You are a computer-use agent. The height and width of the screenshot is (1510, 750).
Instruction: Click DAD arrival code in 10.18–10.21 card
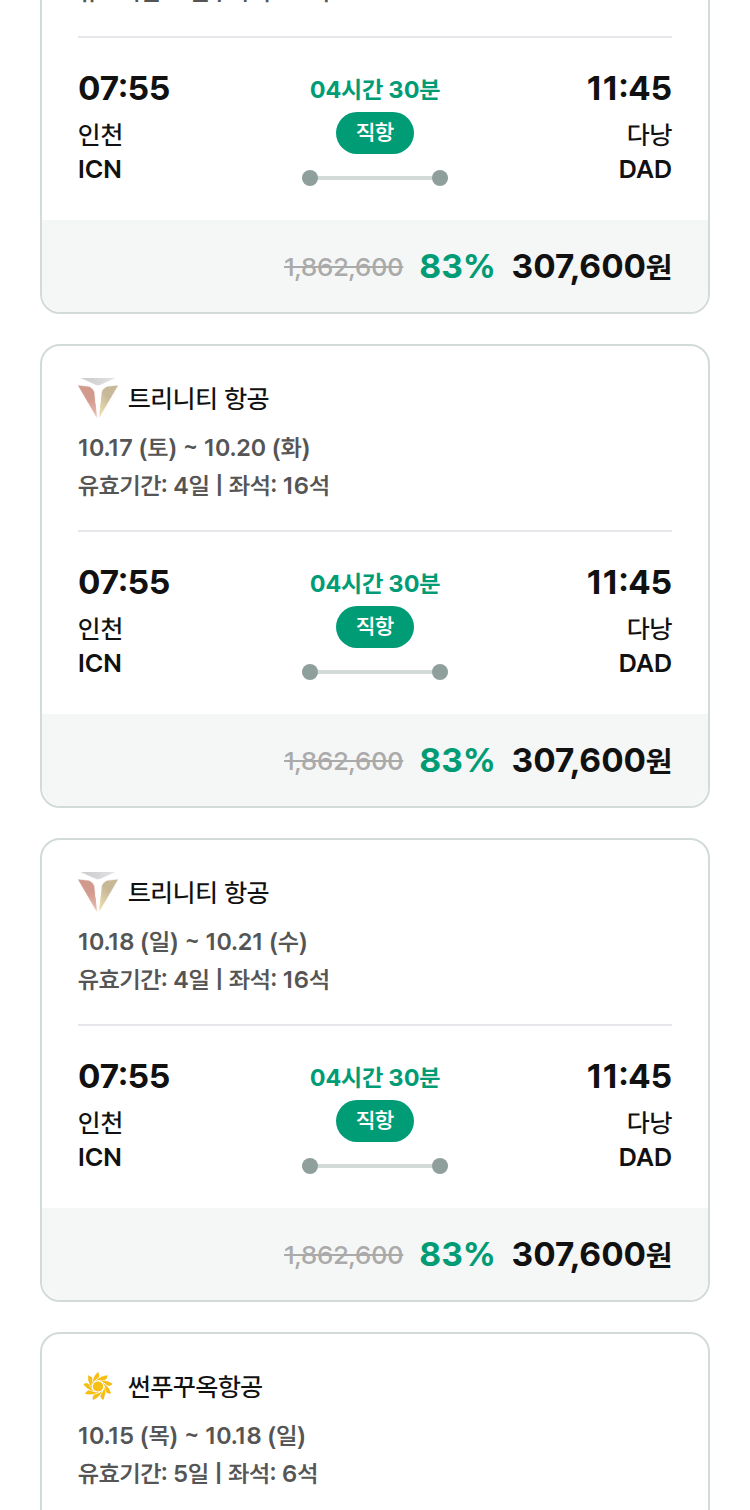click(645, 1158)
